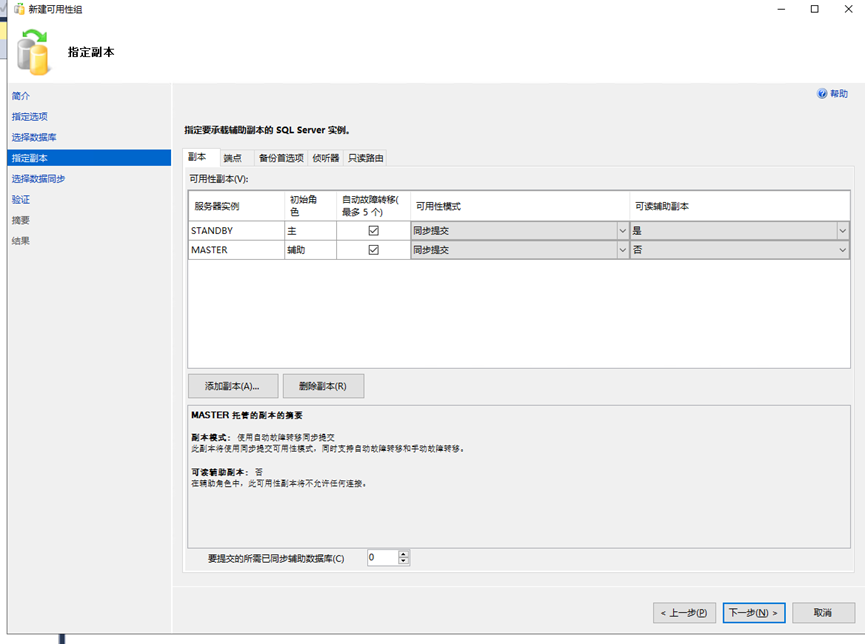This screenshot has height=644, width=865.
Task: Open the 只读路由 tab
Action: tap(365, 158)
